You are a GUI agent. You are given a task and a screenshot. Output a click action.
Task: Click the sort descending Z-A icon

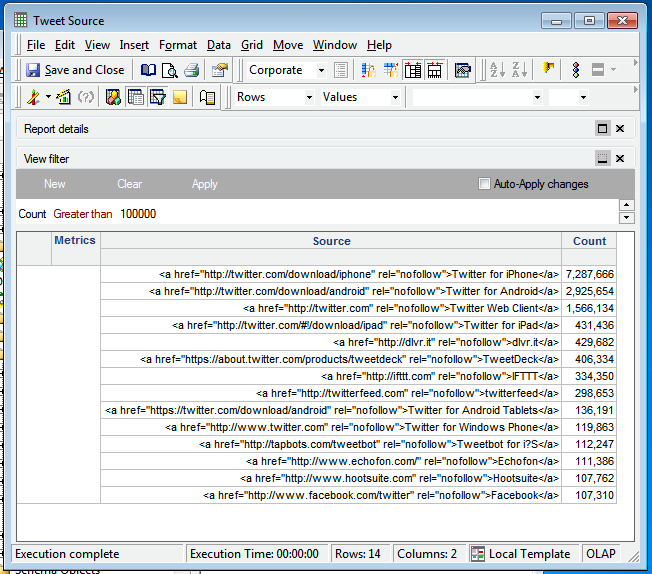[x=519, y=70]
